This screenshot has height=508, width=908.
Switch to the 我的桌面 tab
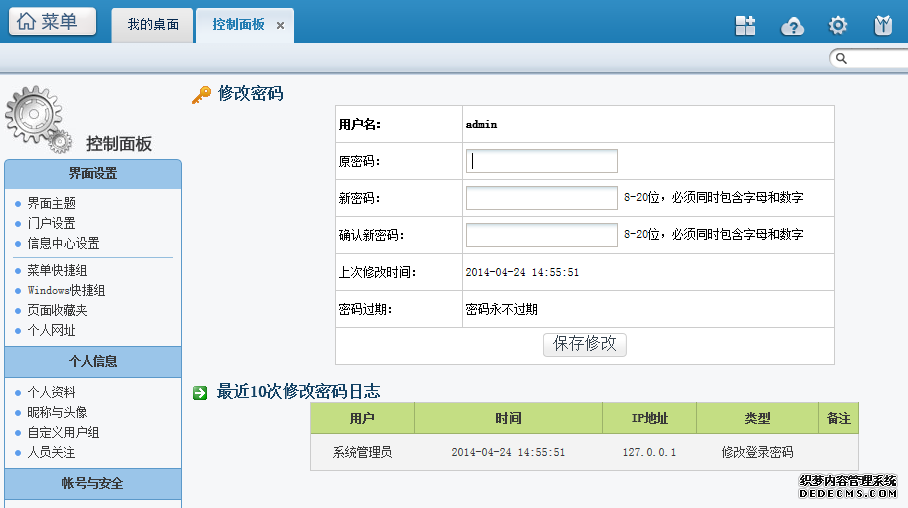coord(152,25)
